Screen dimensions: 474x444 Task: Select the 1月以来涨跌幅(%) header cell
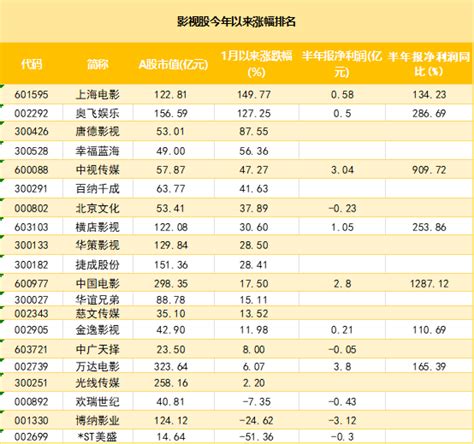click(256, 63)
